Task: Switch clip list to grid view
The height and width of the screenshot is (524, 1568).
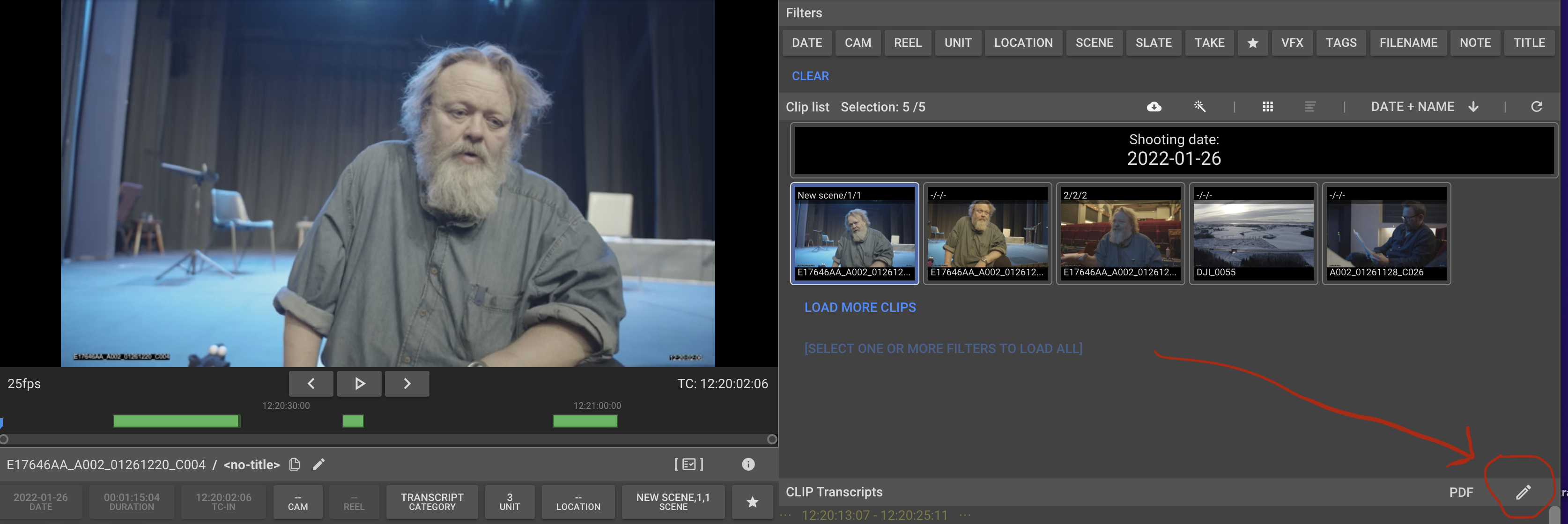Action: [x=1267, y=107]
